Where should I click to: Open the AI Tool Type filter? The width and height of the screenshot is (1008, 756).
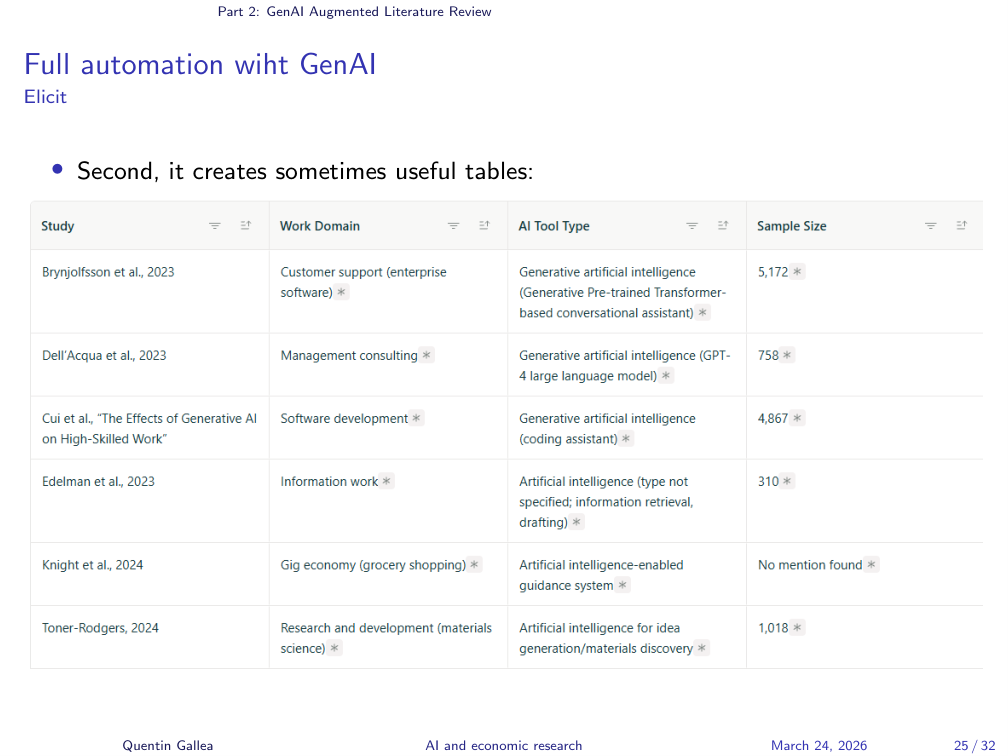click(692, 226)
